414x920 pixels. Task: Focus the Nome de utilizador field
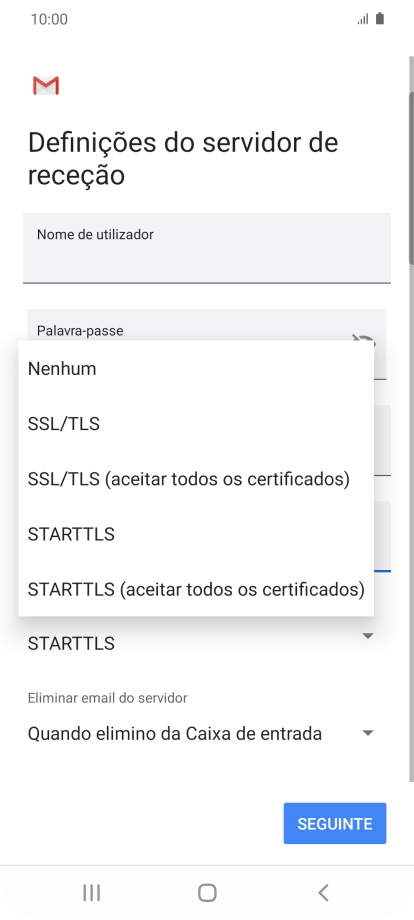207,248
